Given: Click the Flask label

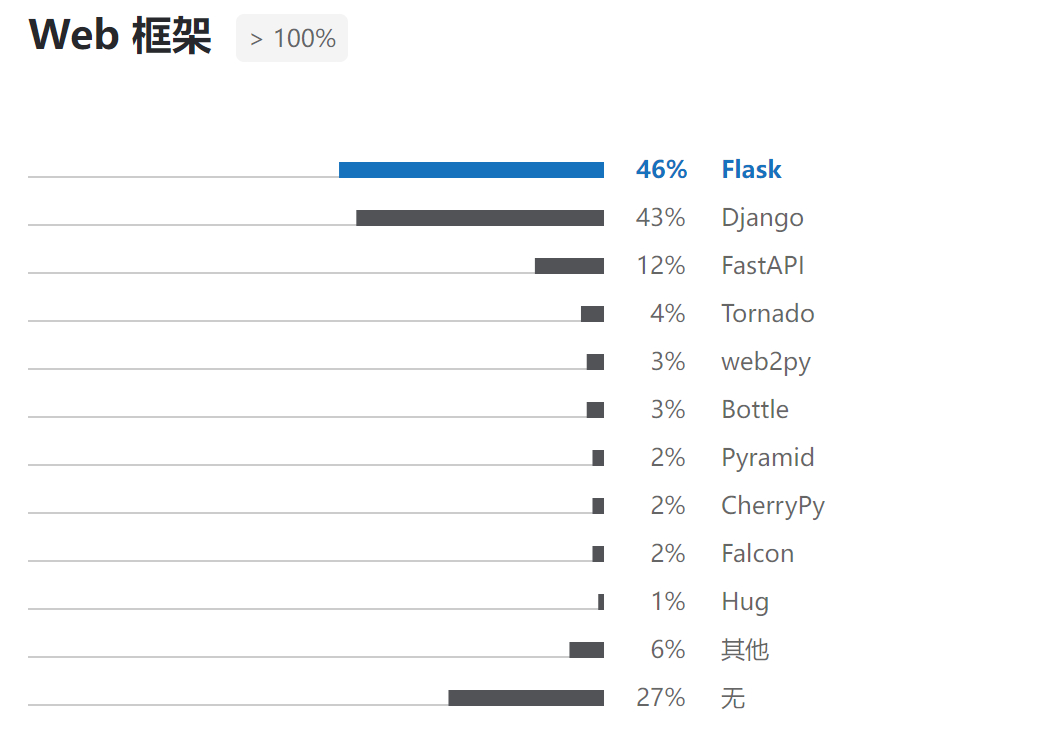Looking at the screenshot, I should coord(751,170).
